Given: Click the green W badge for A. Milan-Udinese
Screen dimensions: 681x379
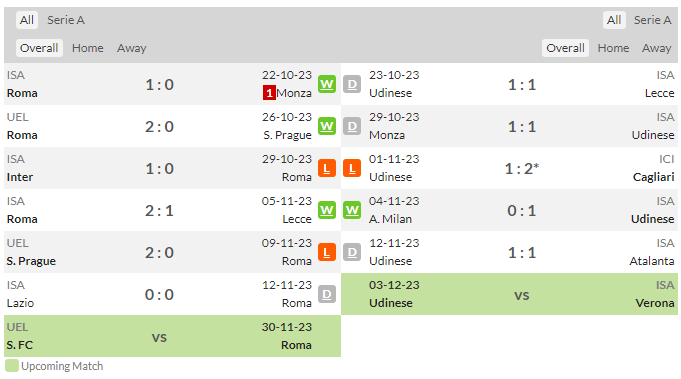Looking at the screenshot, I should click(352, 211).
